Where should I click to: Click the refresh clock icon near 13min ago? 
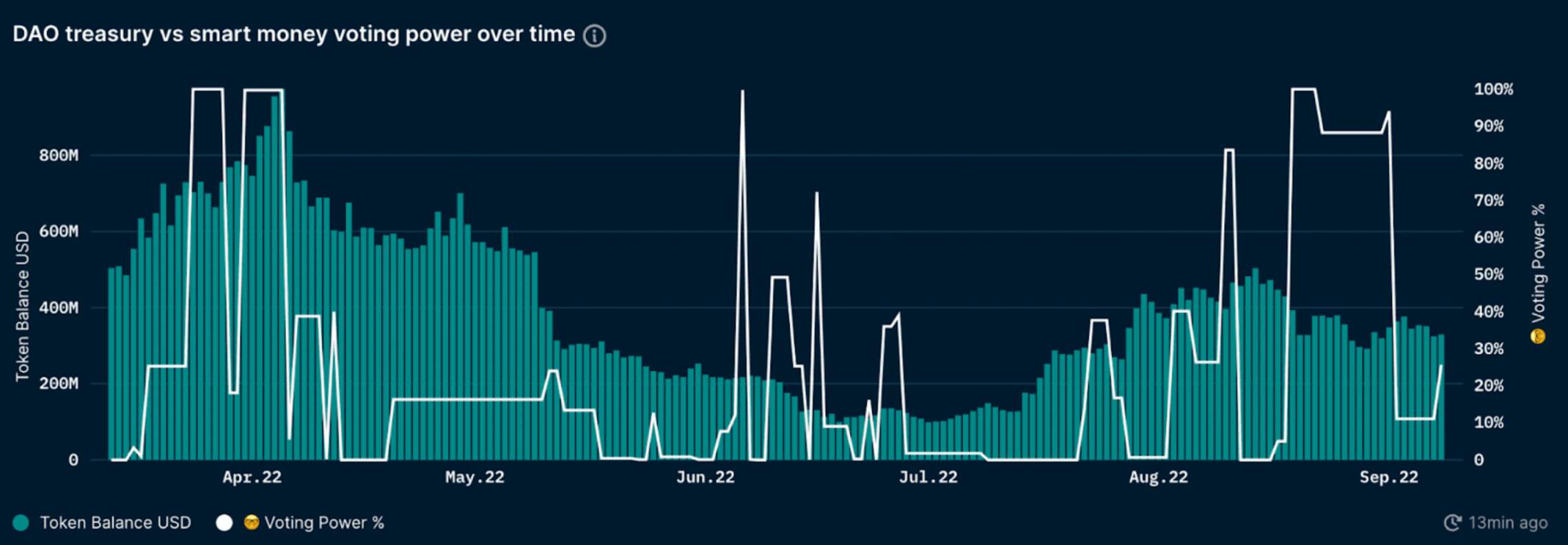(x=1452, y=523)
